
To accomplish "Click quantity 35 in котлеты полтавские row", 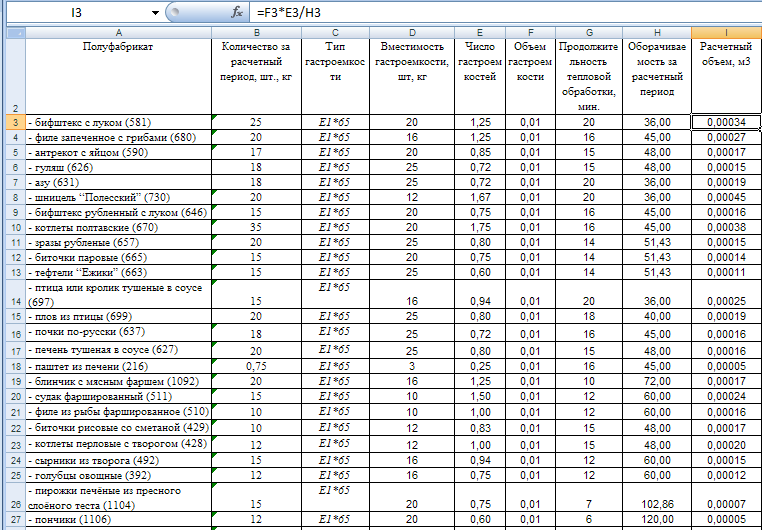I will 257,228.
